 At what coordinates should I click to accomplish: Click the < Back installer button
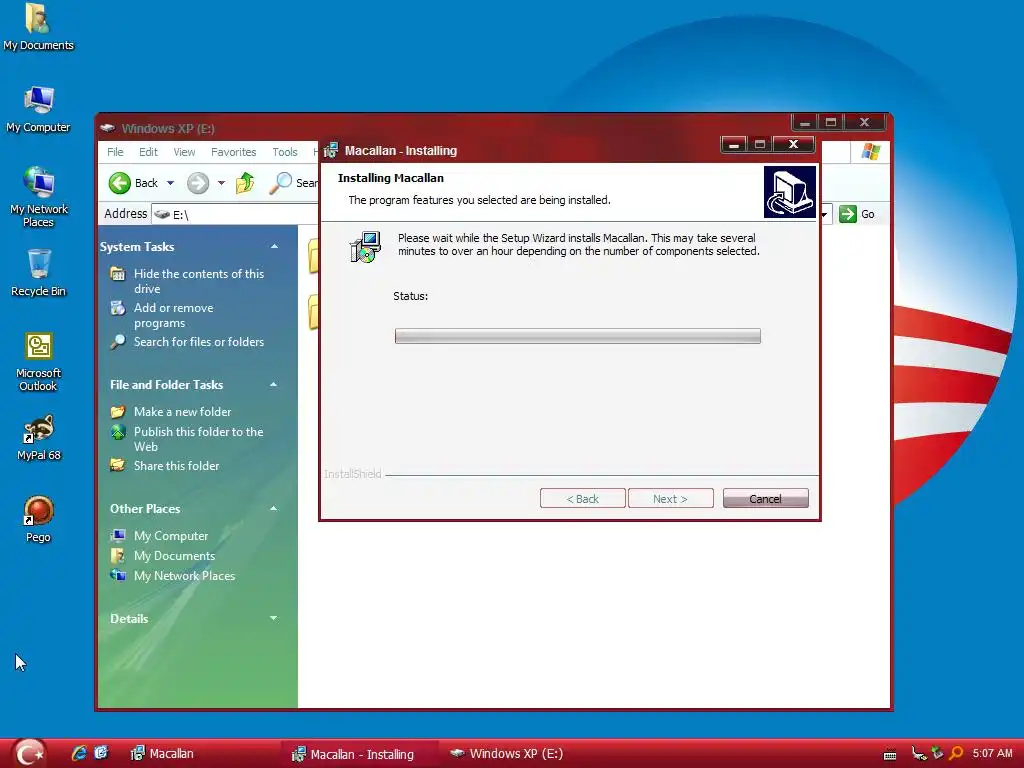click(583, 499)
